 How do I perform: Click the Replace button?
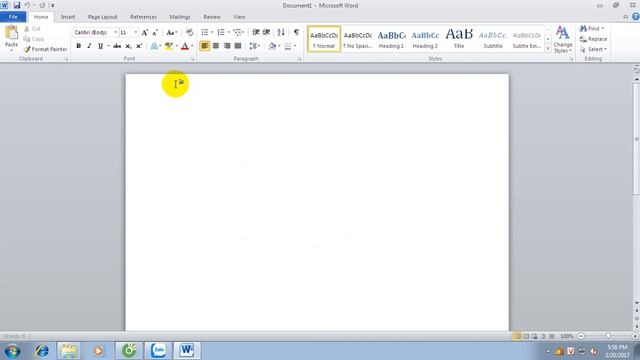(x=593, y=39)
